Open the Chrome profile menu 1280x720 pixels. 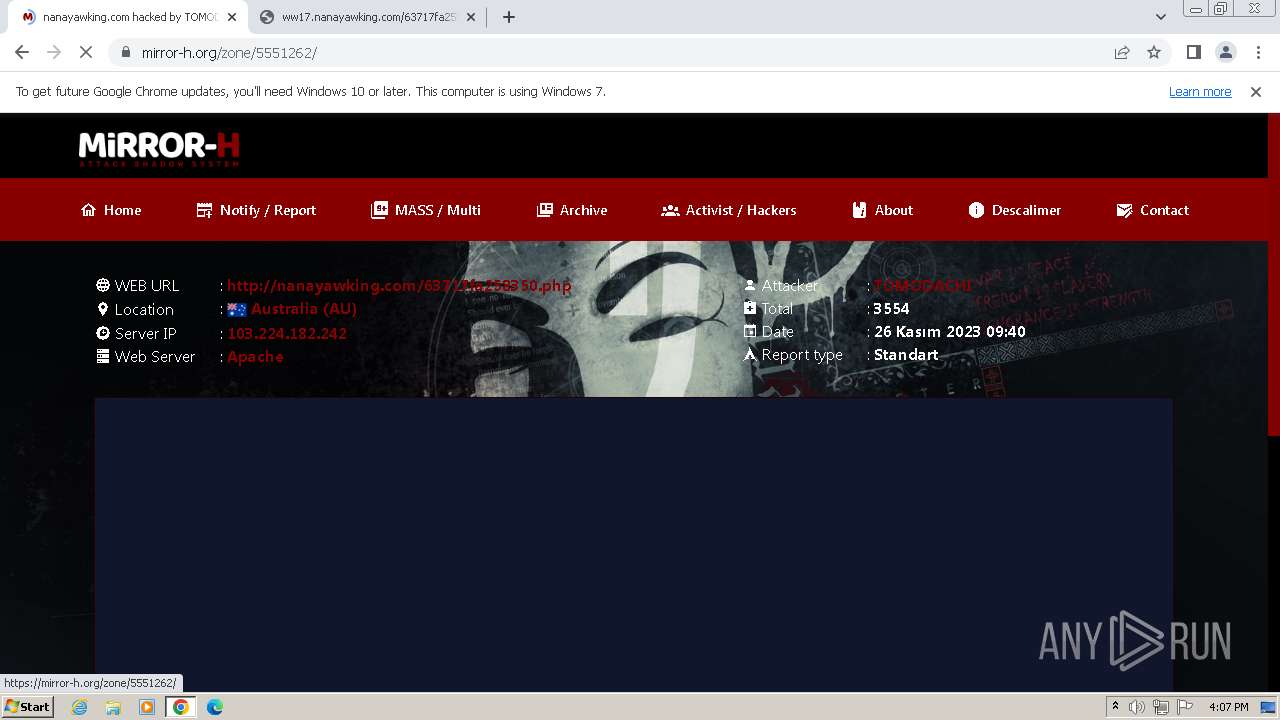click(1225, 52)
